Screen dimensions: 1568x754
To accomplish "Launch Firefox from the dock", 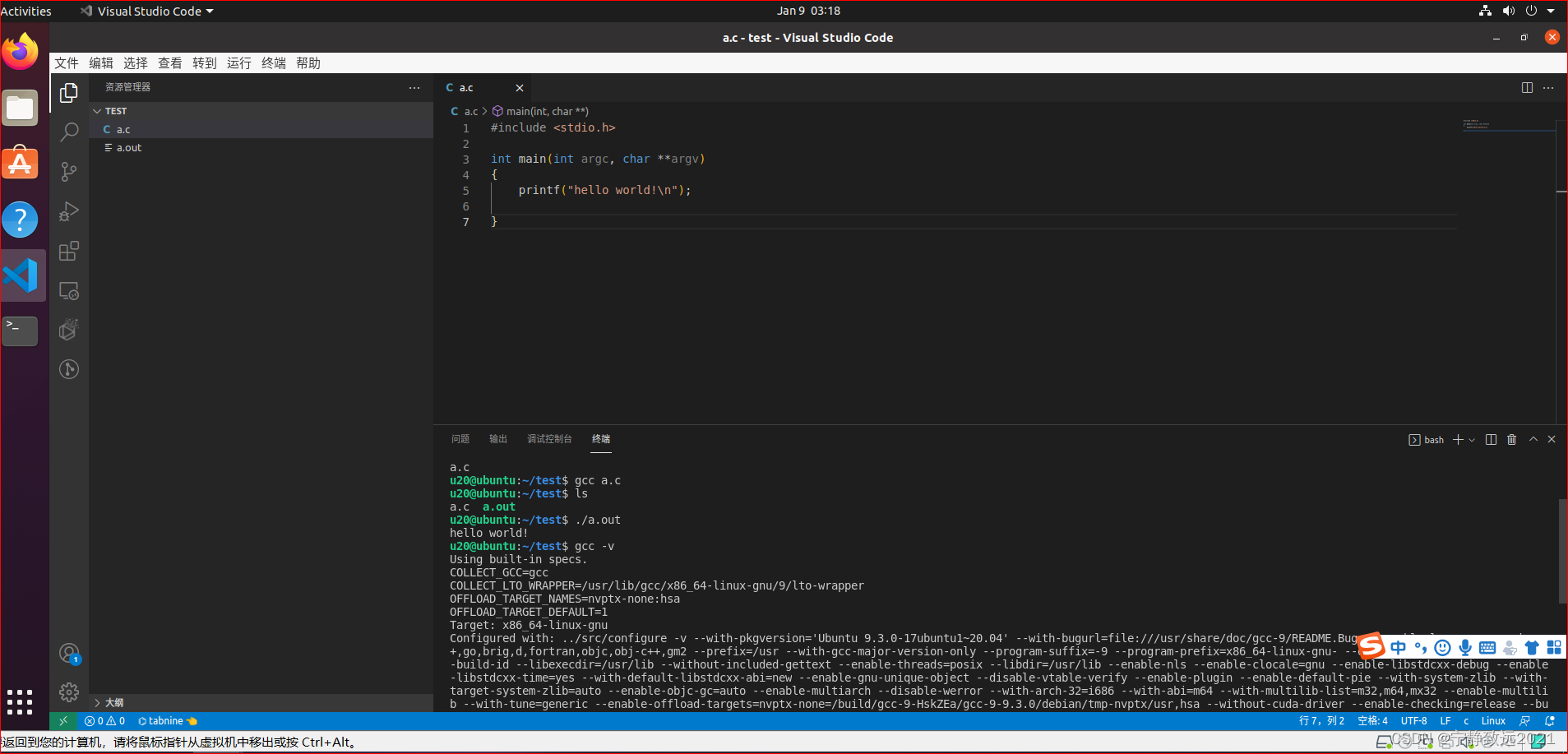I will [21, 51].
